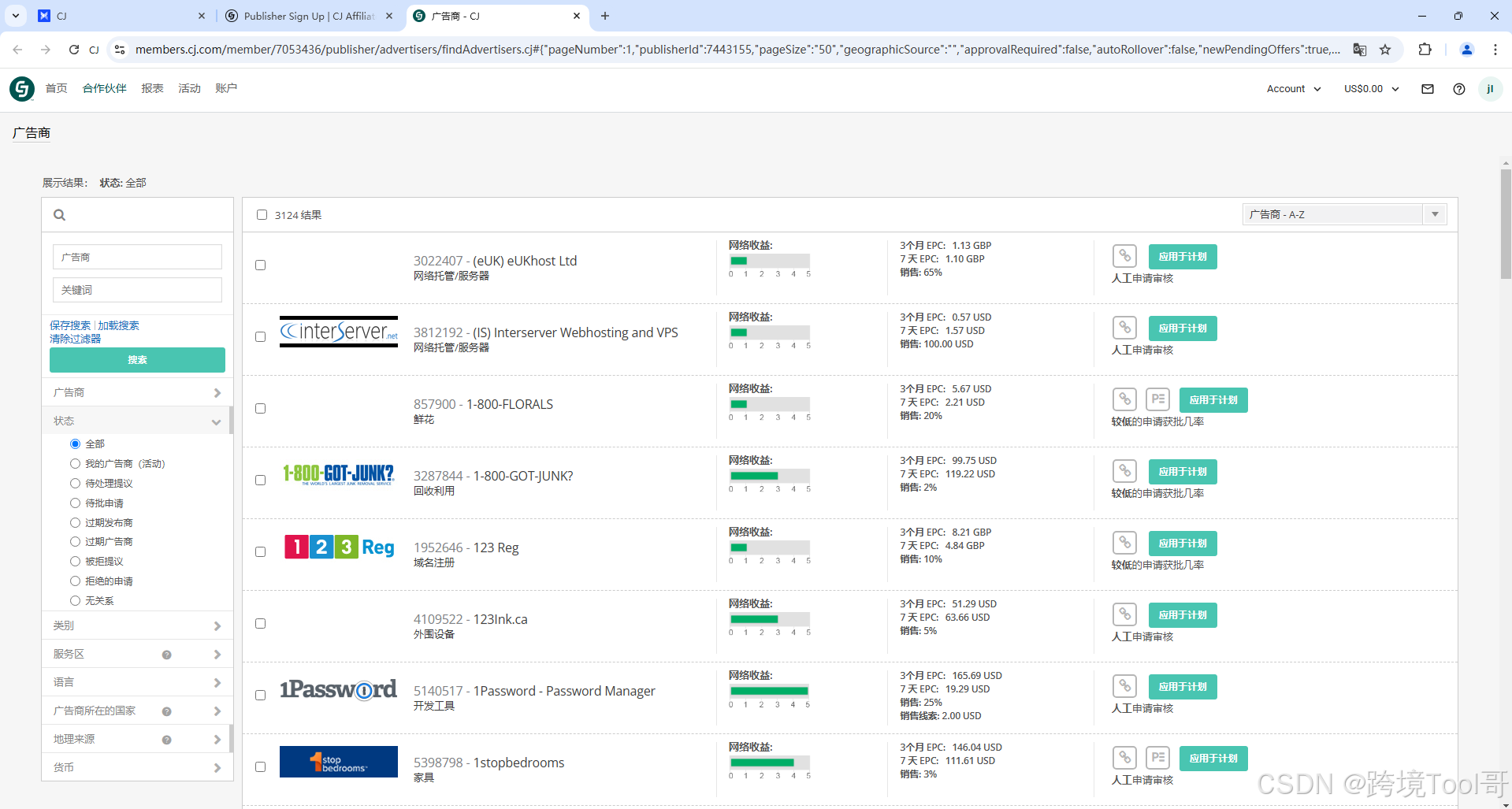The height and width of the screenshot is (809, 1512).
Task: Click network earnings bar for 1-800-GOT-JUNK?
Action: (770, 476)
